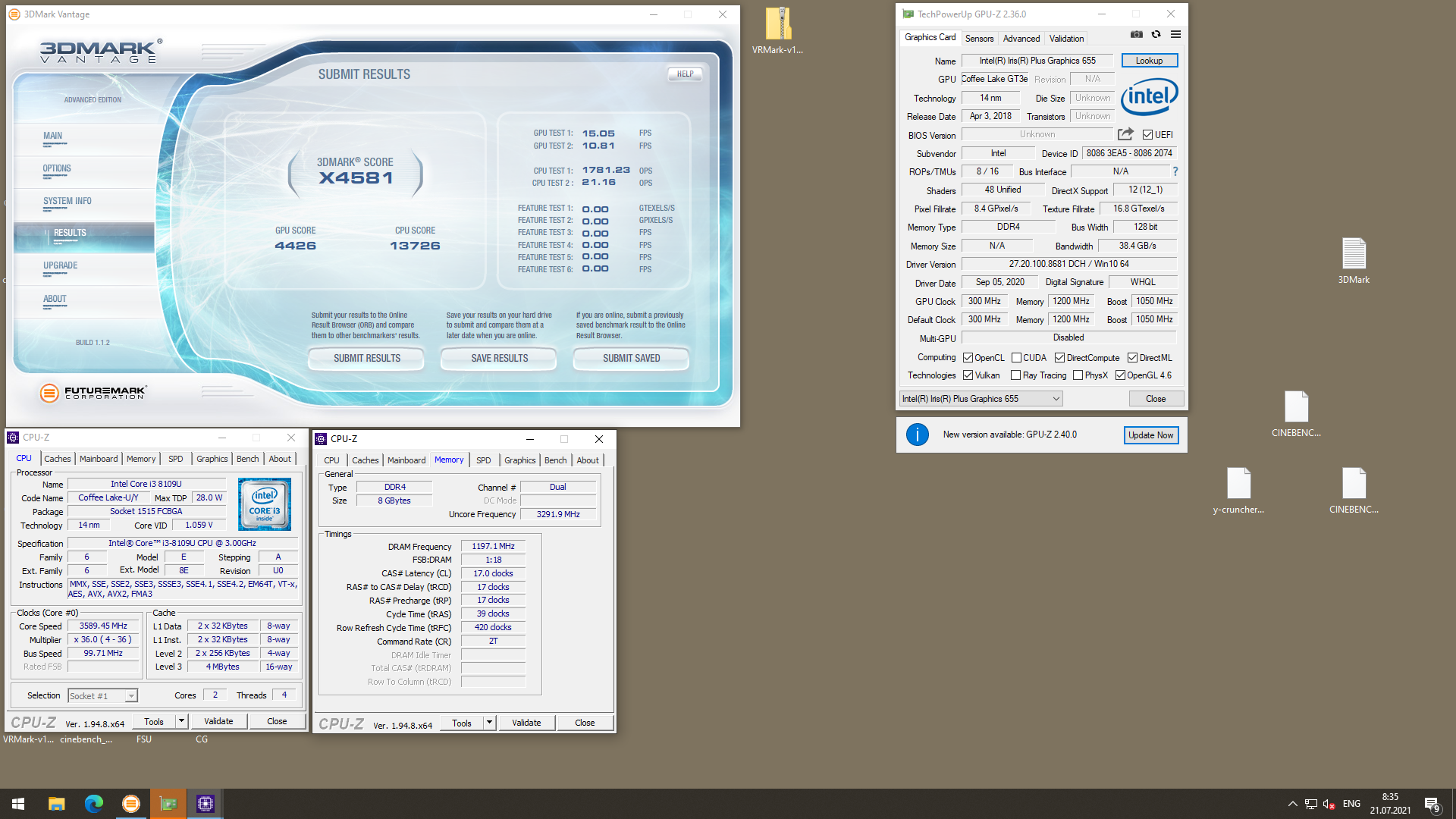Open the VRMark zip archive on desktop
The height and width of the screenshot is (819, 1456).
777,31
